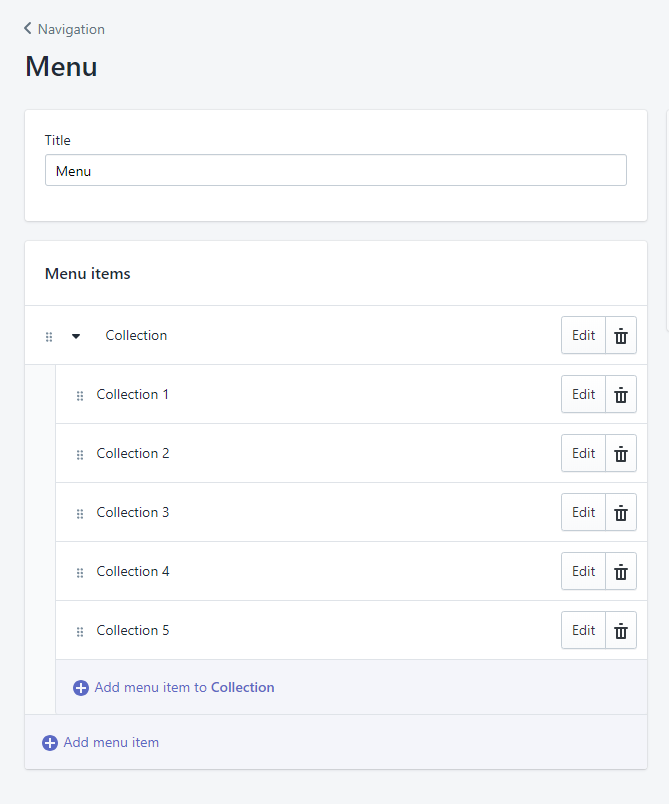Click trash icon for Collection 1
Screen dimensions: 669x804
point(621,395)
